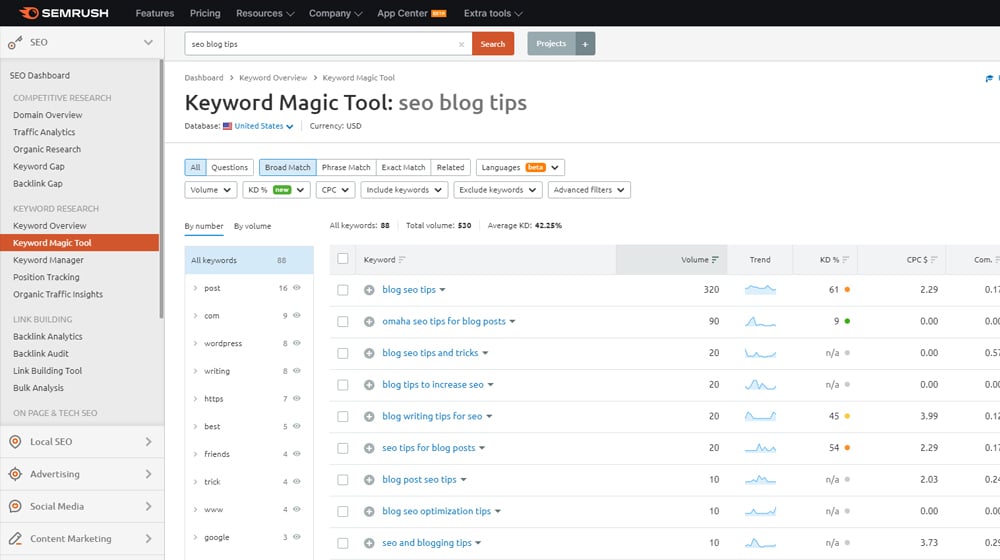Open the Exclude keywords dropdown
Screen dimensions: 1000x560
tap(498, 190)
